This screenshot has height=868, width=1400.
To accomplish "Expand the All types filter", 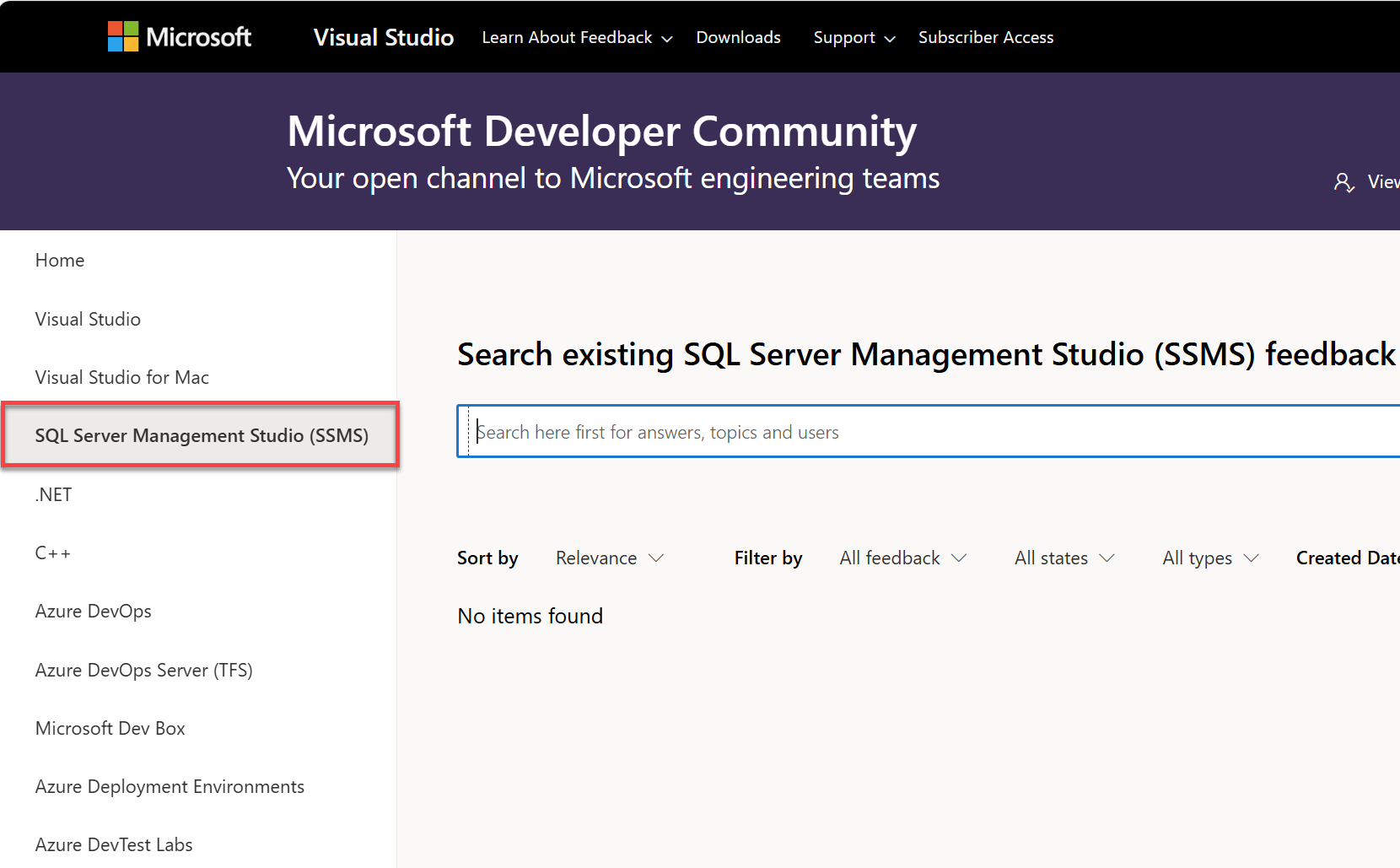I will click(x=1210, y=558).
